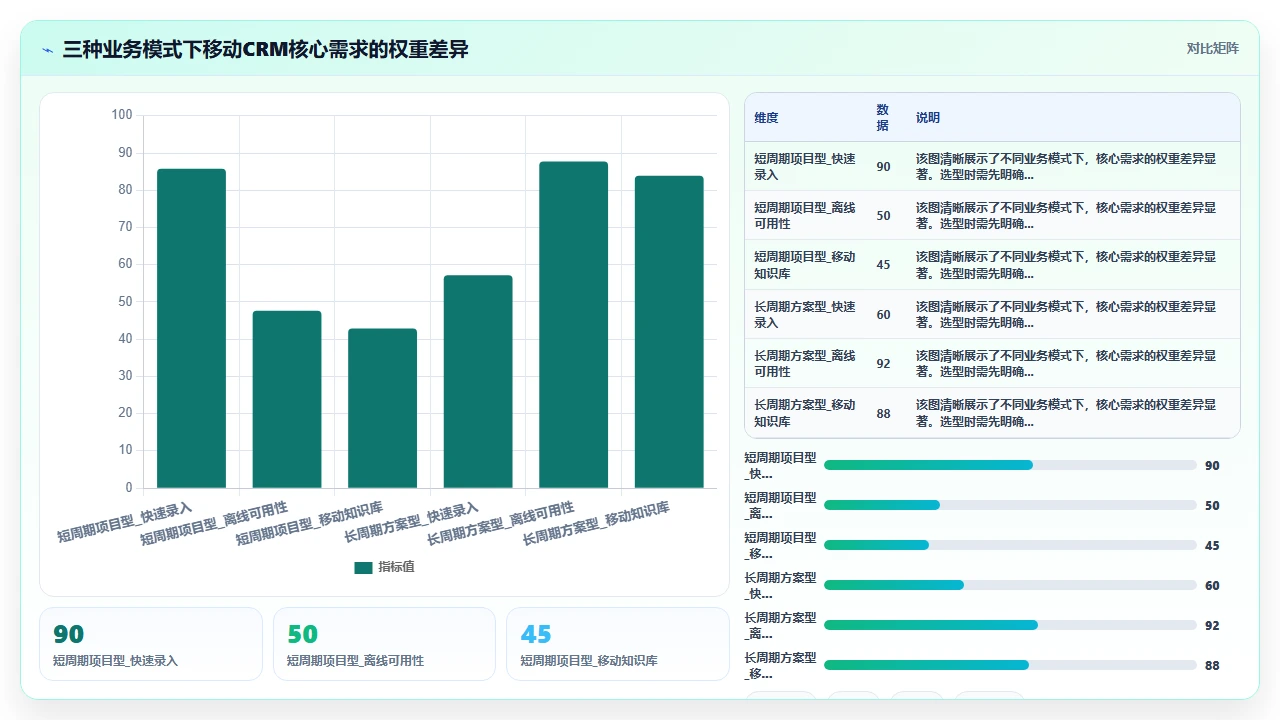Click x-axis label 短周期项目型_快速录入 under the chart

click(125, 522)
